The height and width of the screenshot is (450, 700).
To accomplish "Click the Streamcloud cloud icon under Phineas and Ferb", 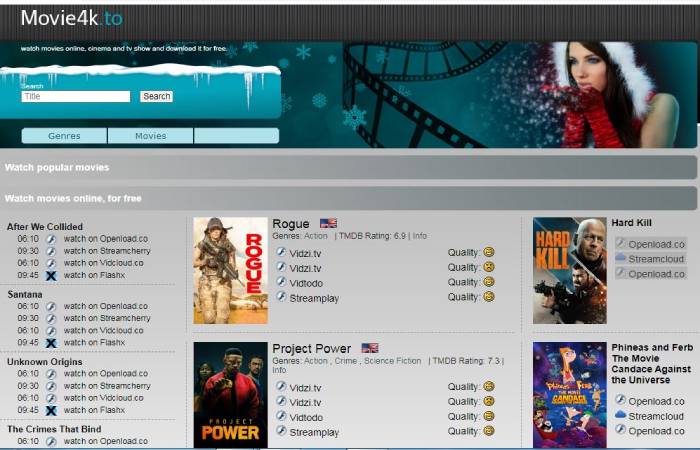I will [x=620, y=415].
